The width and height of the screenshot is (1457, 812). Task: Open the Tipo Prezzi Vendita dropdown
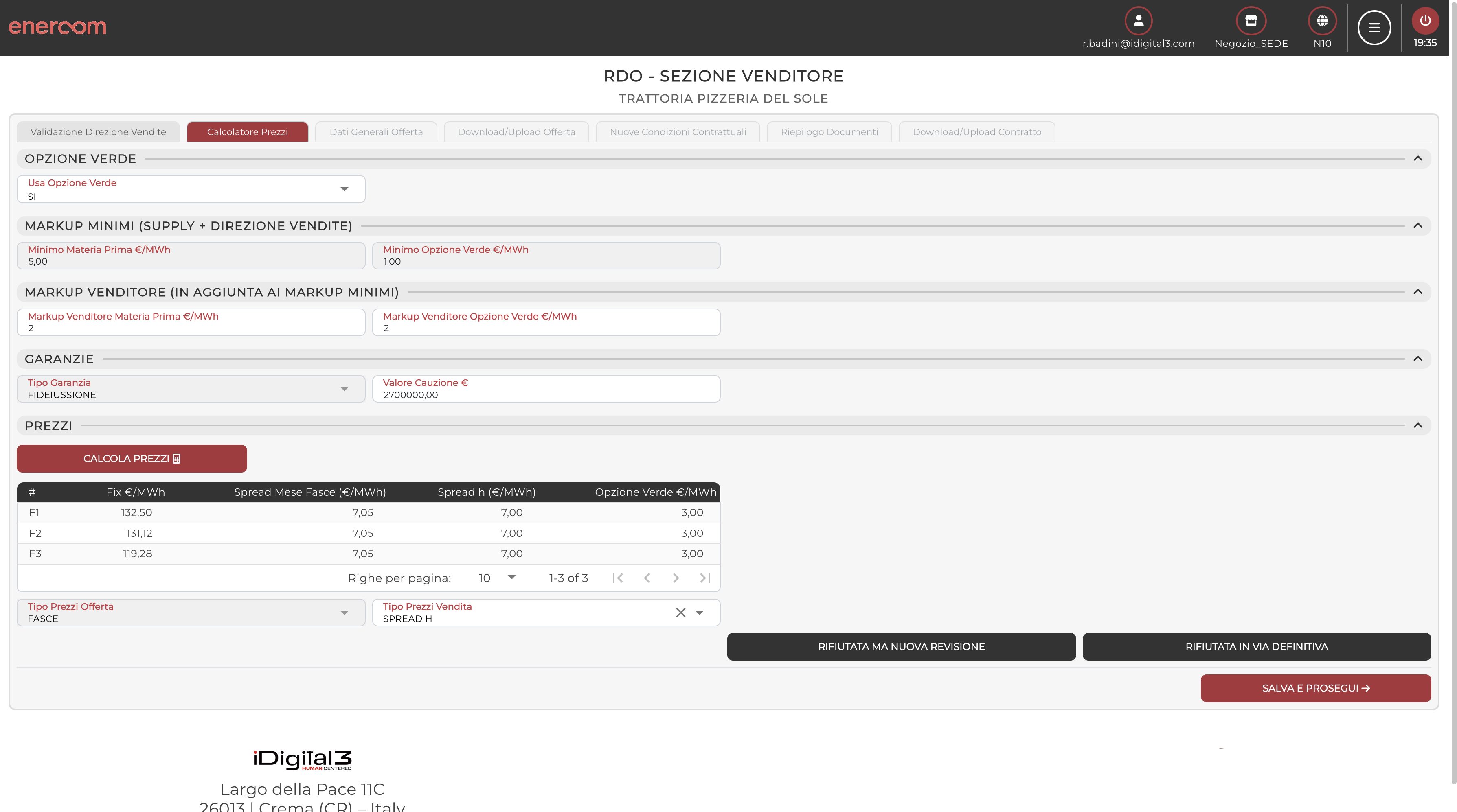700,613
